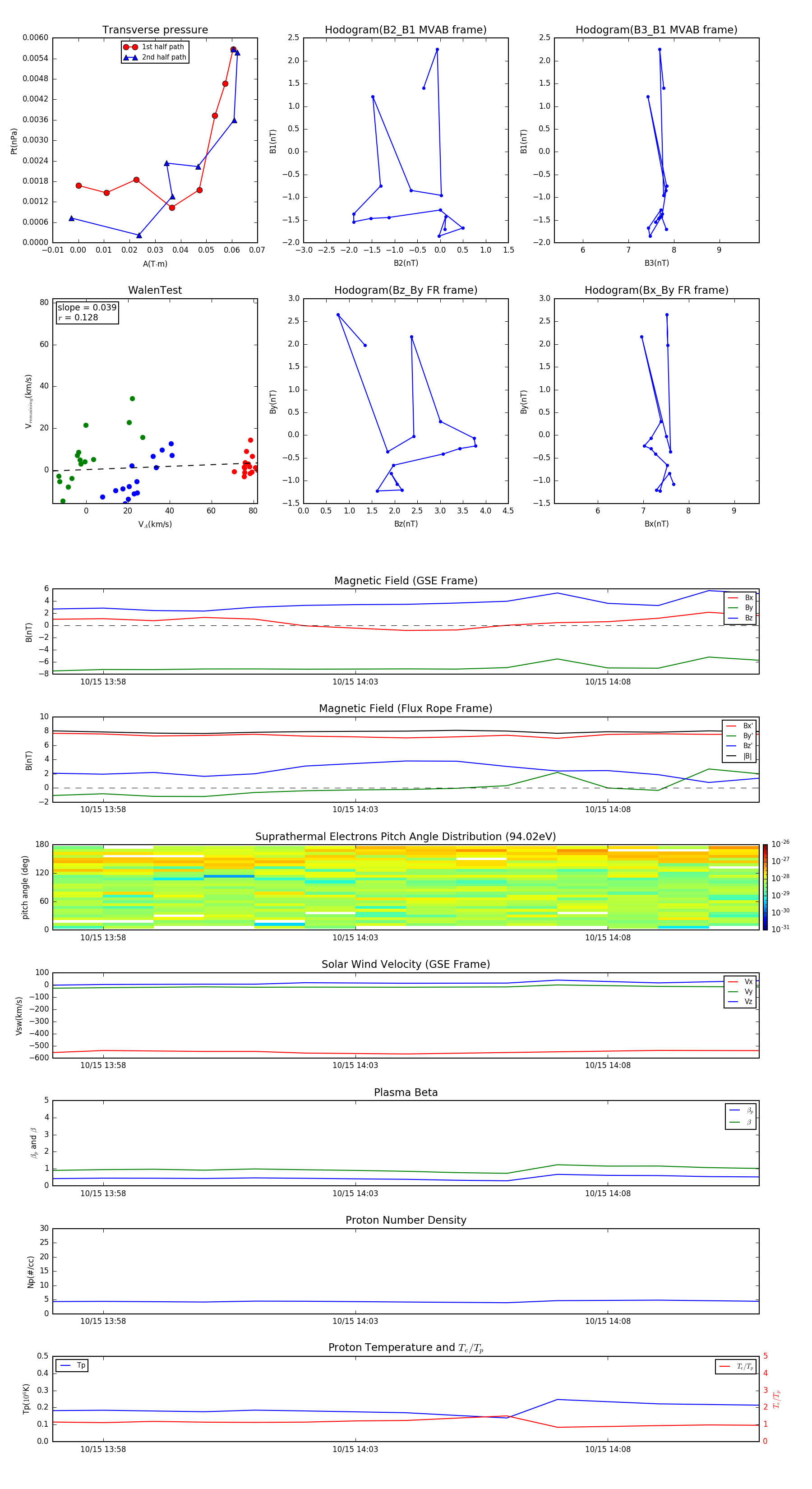Click 'Vz' legend entry in velocity plot
The image size is (812, 1489).
[x=740, y=1002]
